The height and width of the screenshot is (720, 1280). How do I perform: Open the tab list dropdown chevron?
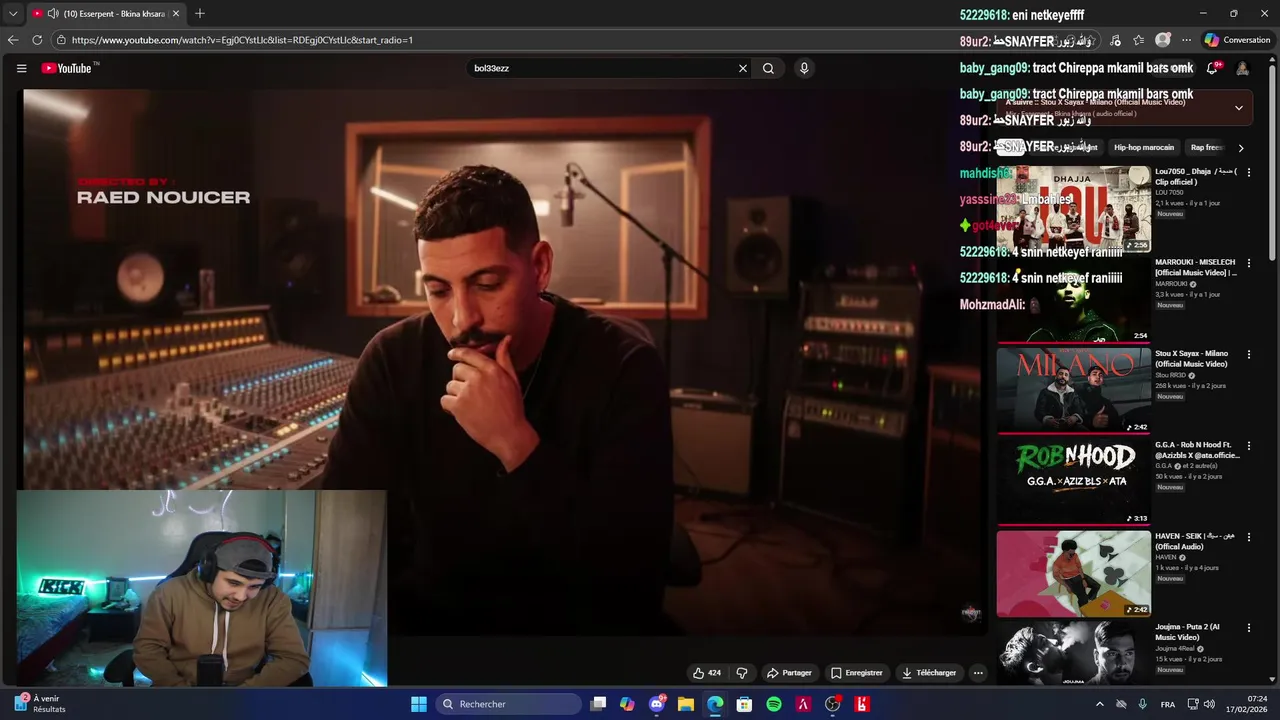tap(13, 14)
